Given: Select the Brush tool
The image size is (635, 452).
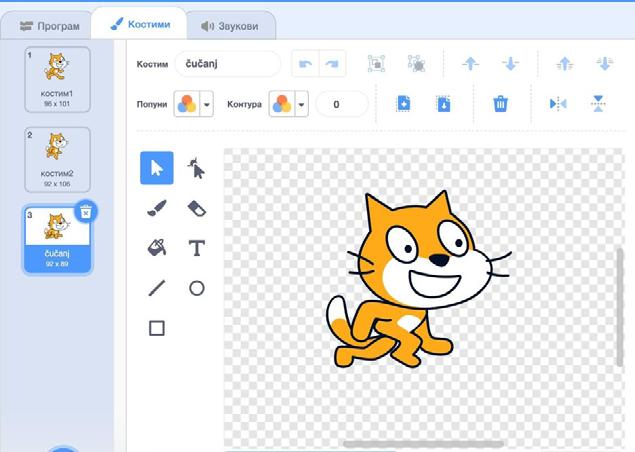Looking at the screenshot, I should click(157, 208).
